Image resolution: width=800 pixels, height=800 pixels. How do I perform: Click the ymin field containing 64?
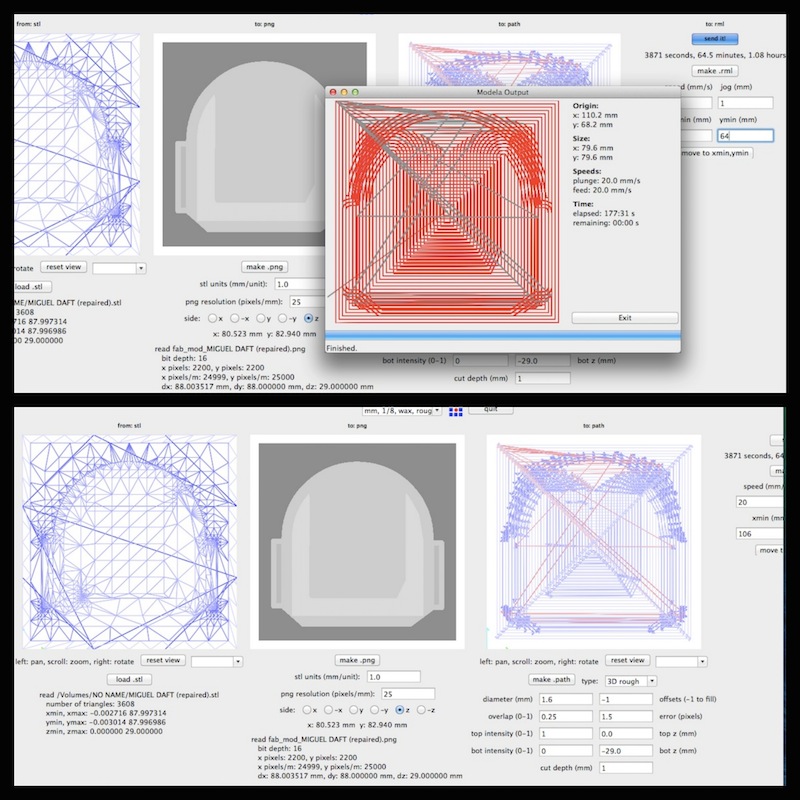click(745, 136)
